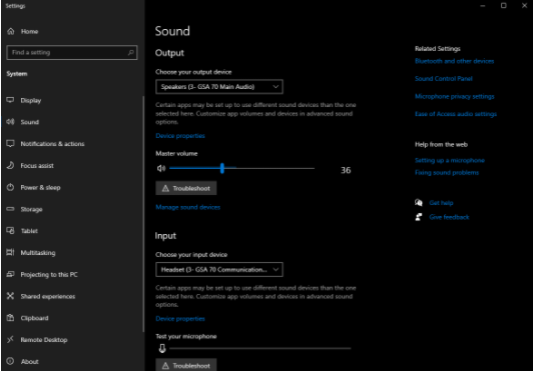Navigate to Multitasking settings
Screen dimensions: 534x371
tap(38, 253)
